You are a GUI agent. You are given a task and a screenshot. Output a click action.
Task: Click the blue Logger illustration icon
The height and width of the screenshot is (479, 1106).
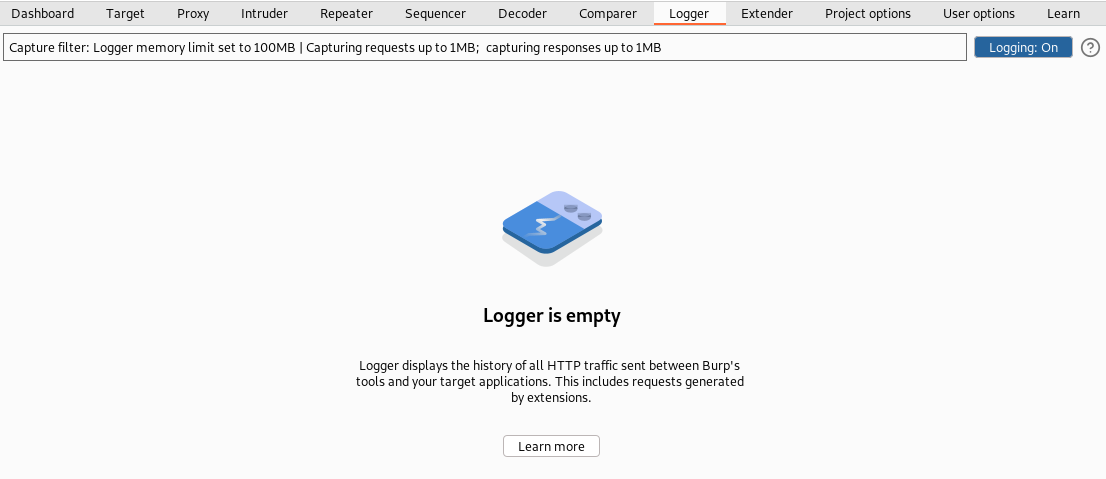(x=552, y=229)
